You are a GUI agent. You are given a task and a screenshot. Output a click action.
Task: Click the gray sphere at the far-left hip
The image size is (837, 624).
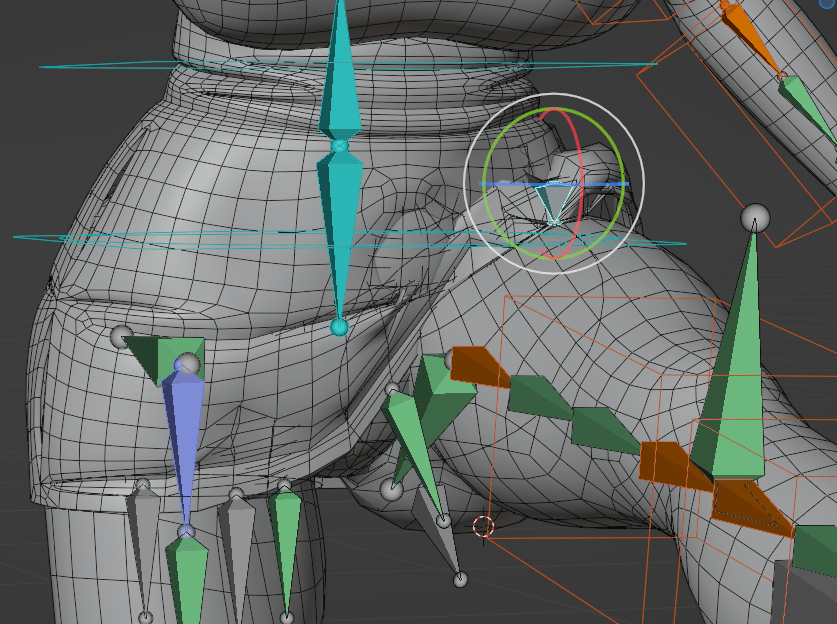(x=122, y=336)
